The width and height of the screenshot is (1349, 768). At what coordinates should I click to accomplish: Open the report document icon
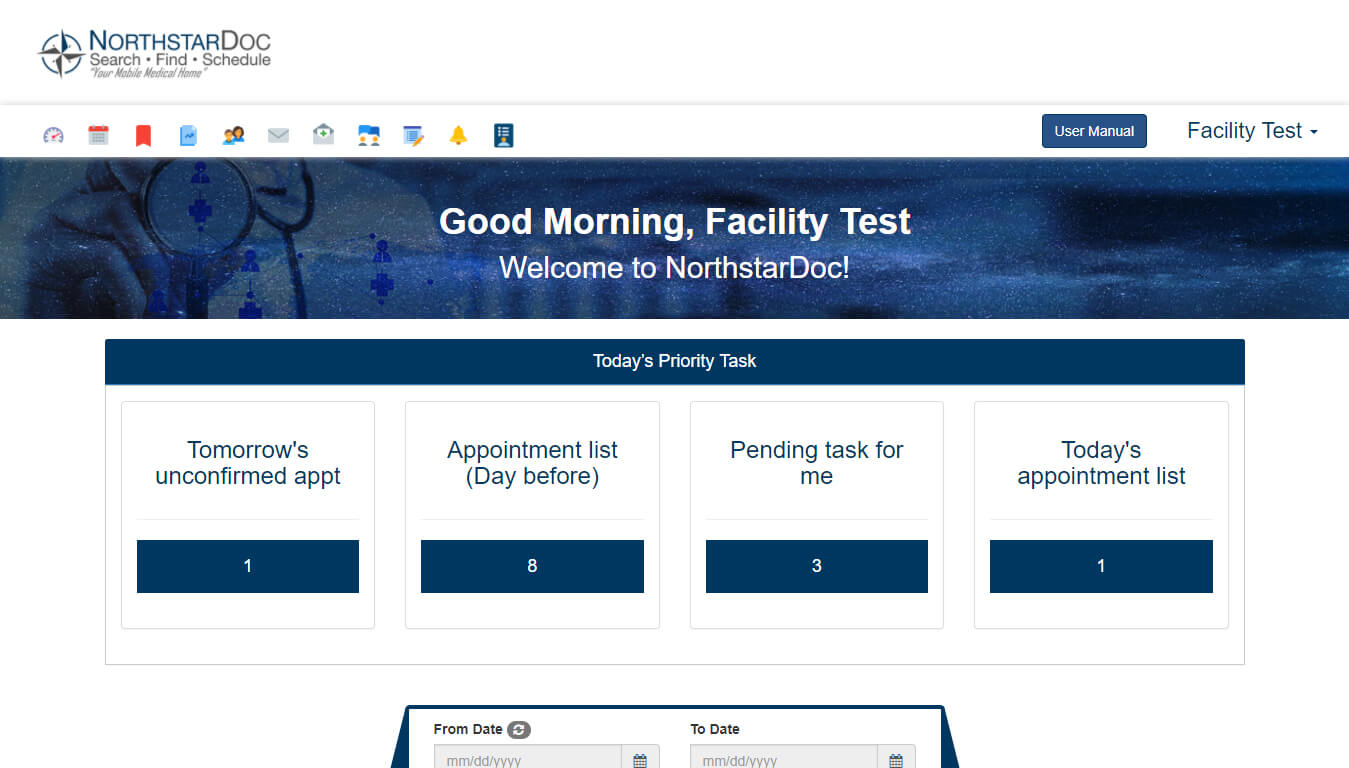coord(187,133)
